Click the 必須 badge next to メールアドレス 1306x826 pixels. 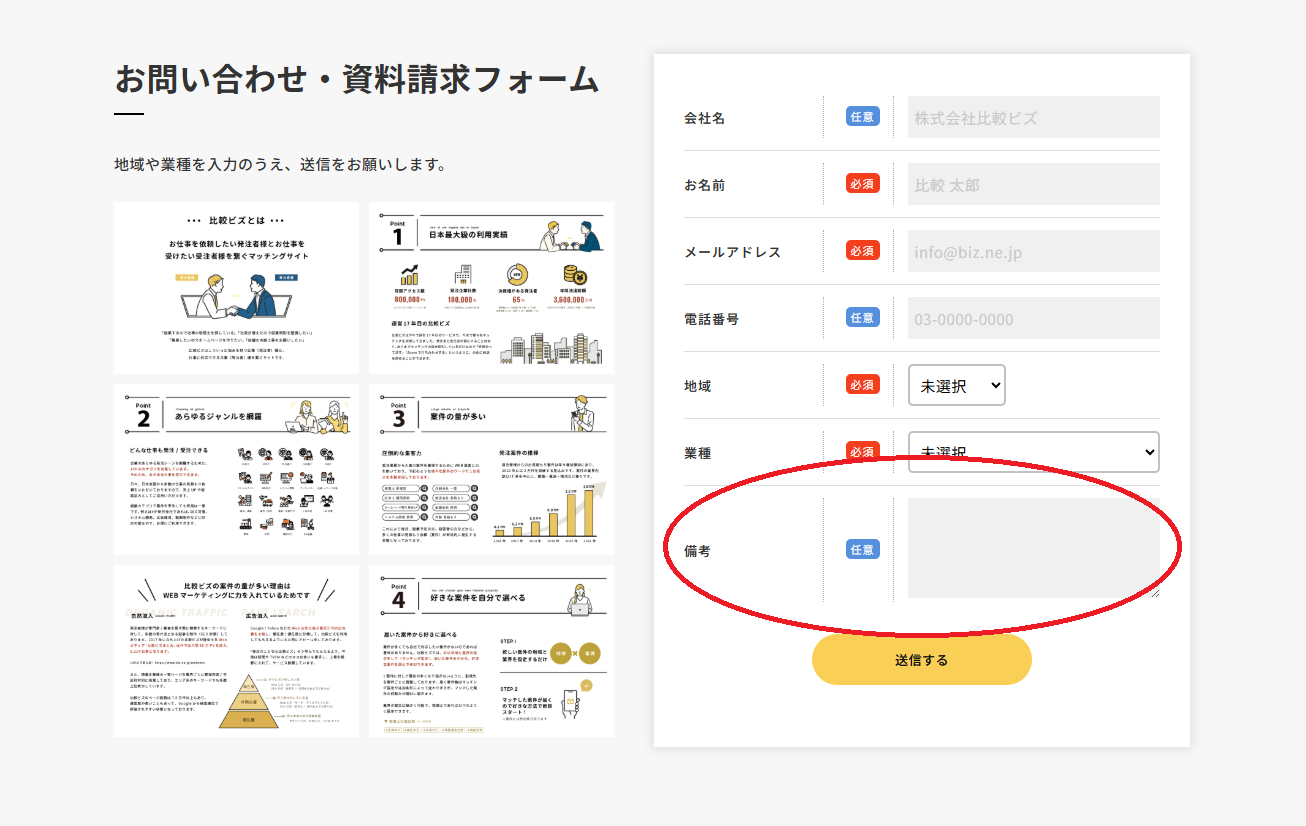(862, 250)
